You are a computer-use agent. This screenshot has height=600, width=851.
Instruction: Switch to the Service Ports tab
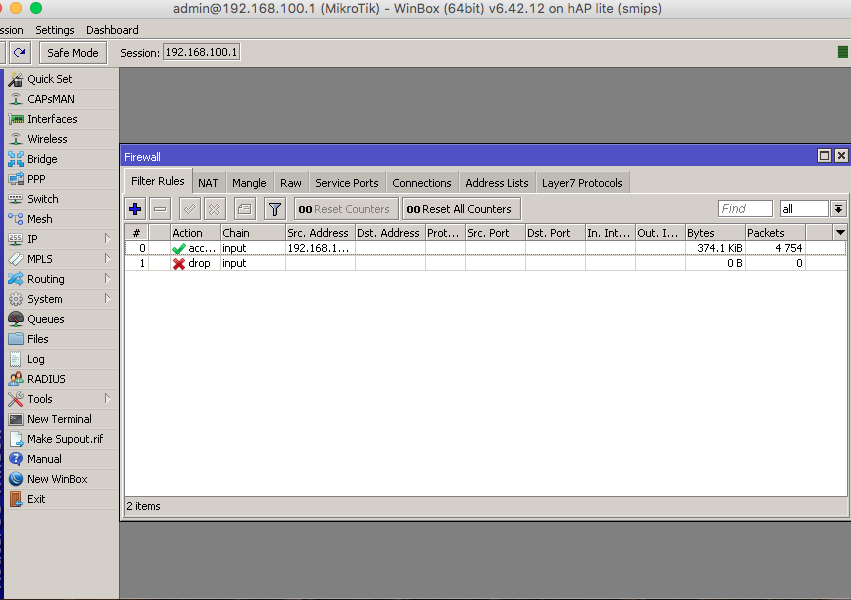point(347,183)
